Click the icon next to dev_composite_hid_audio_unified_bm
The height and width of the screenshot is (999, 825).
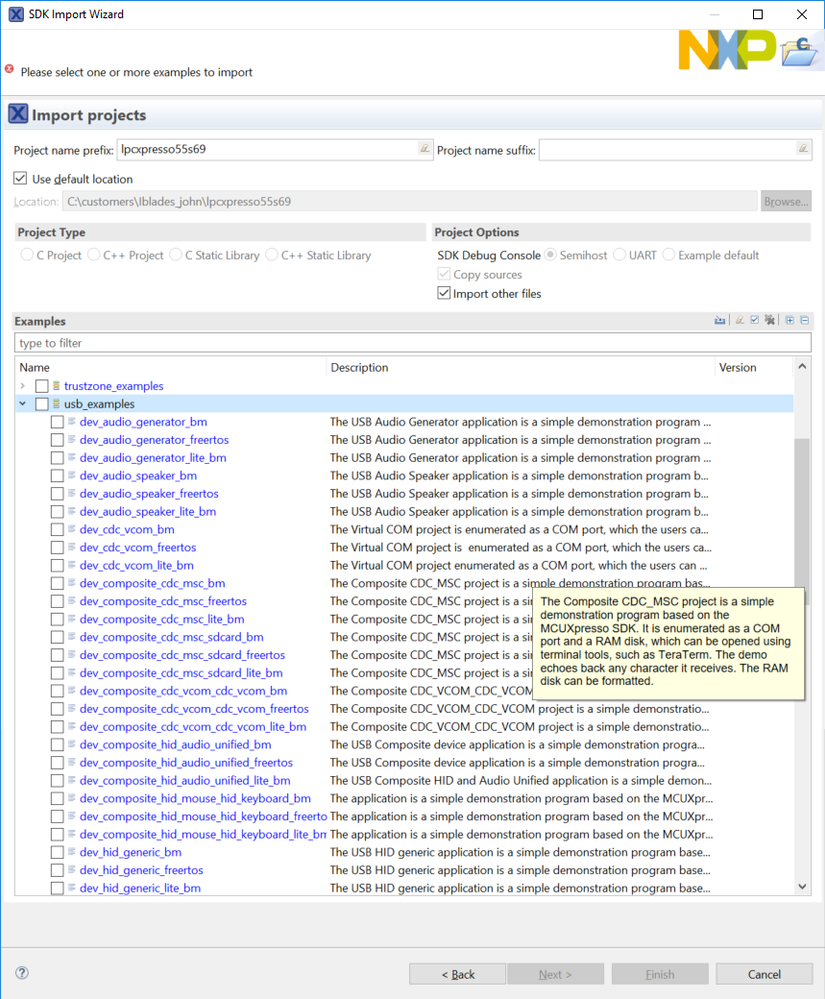[72, 744]
